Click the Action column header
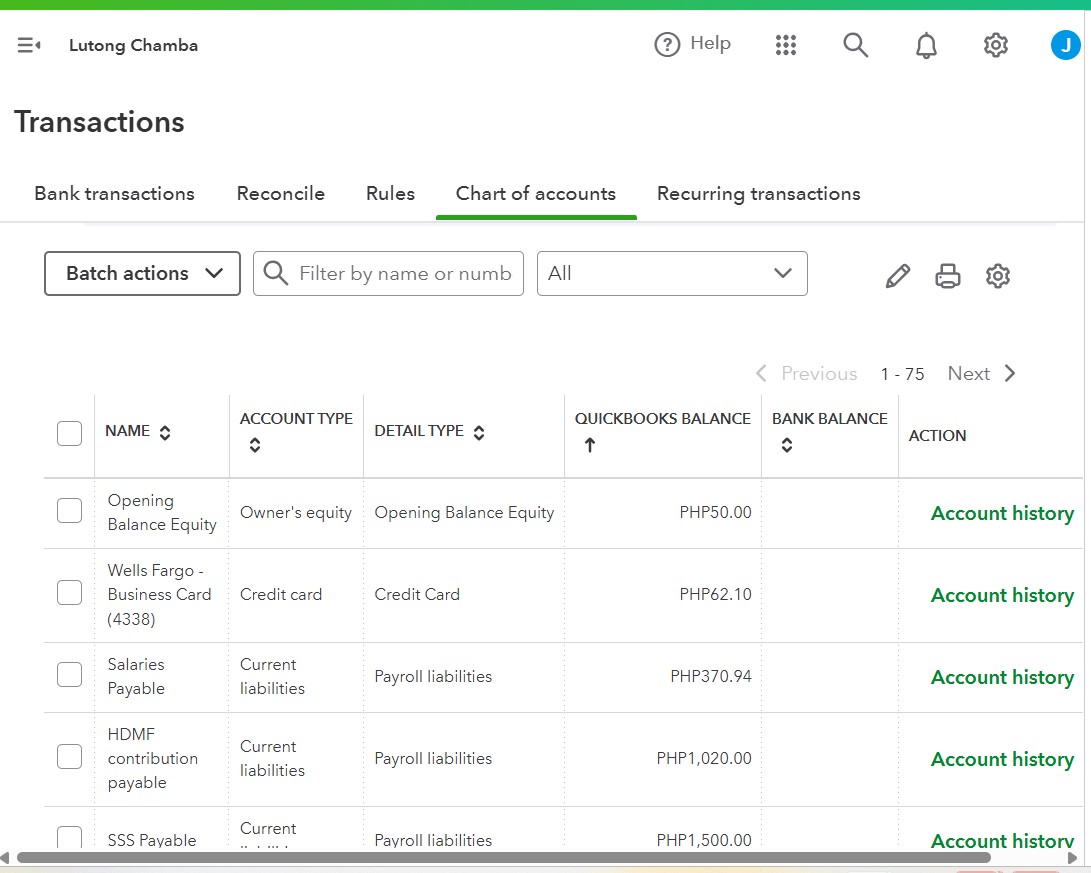 point(937,435)
